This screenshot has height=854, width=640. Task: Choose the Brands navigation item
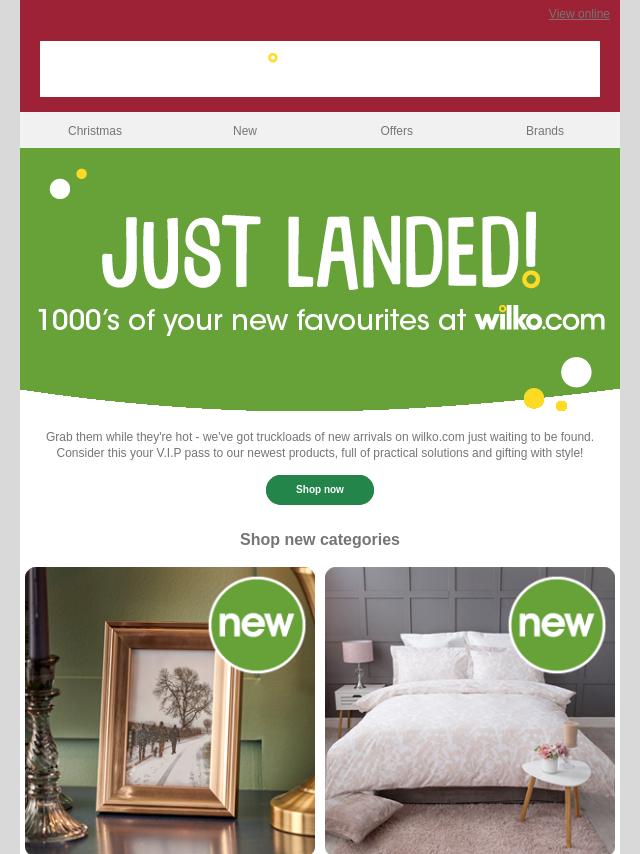pos(545,131)
